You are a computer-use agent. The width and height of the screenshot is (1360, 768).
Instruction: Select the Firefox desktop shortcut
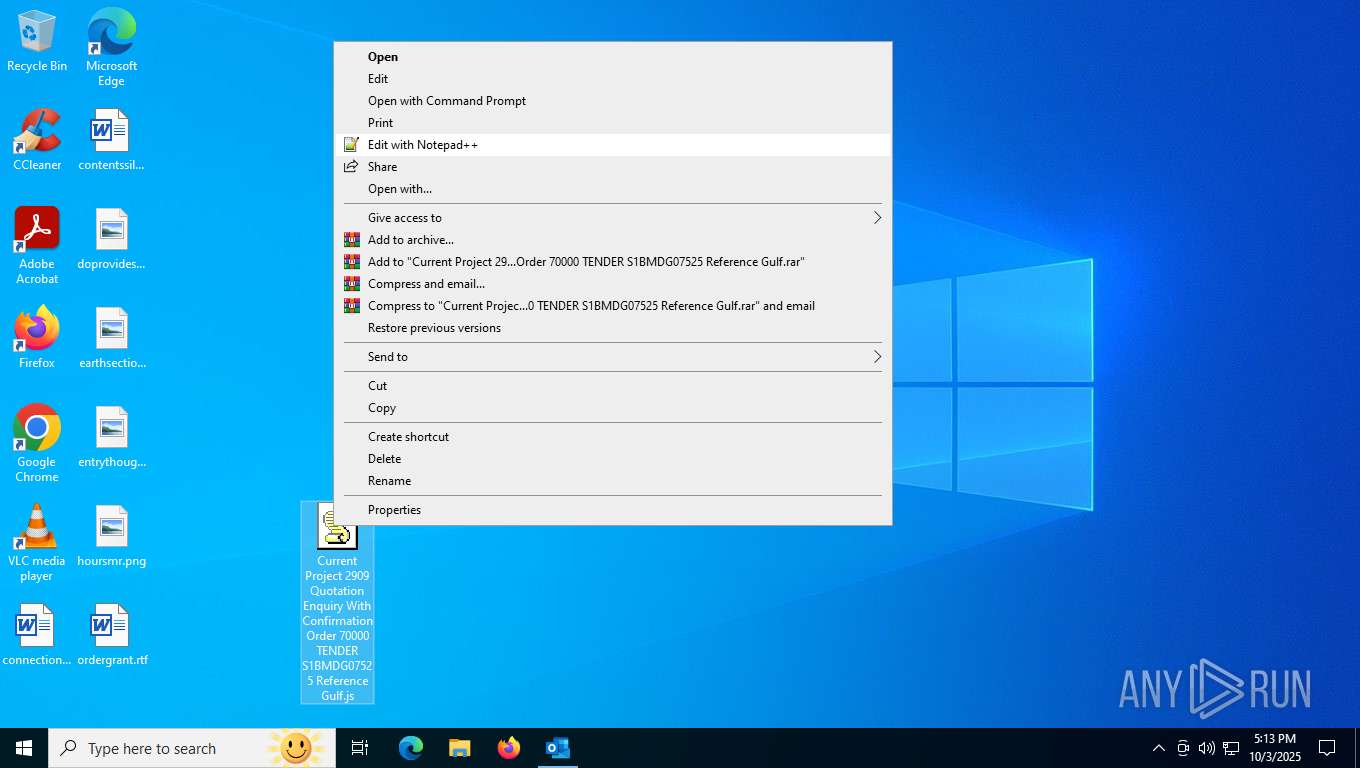(37, 338)
